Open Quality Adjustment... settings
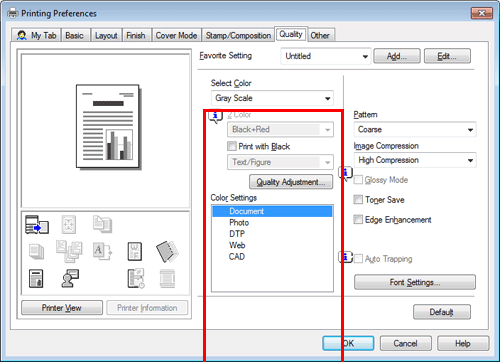This screenshot has height=362, width=500. point(291,182)
